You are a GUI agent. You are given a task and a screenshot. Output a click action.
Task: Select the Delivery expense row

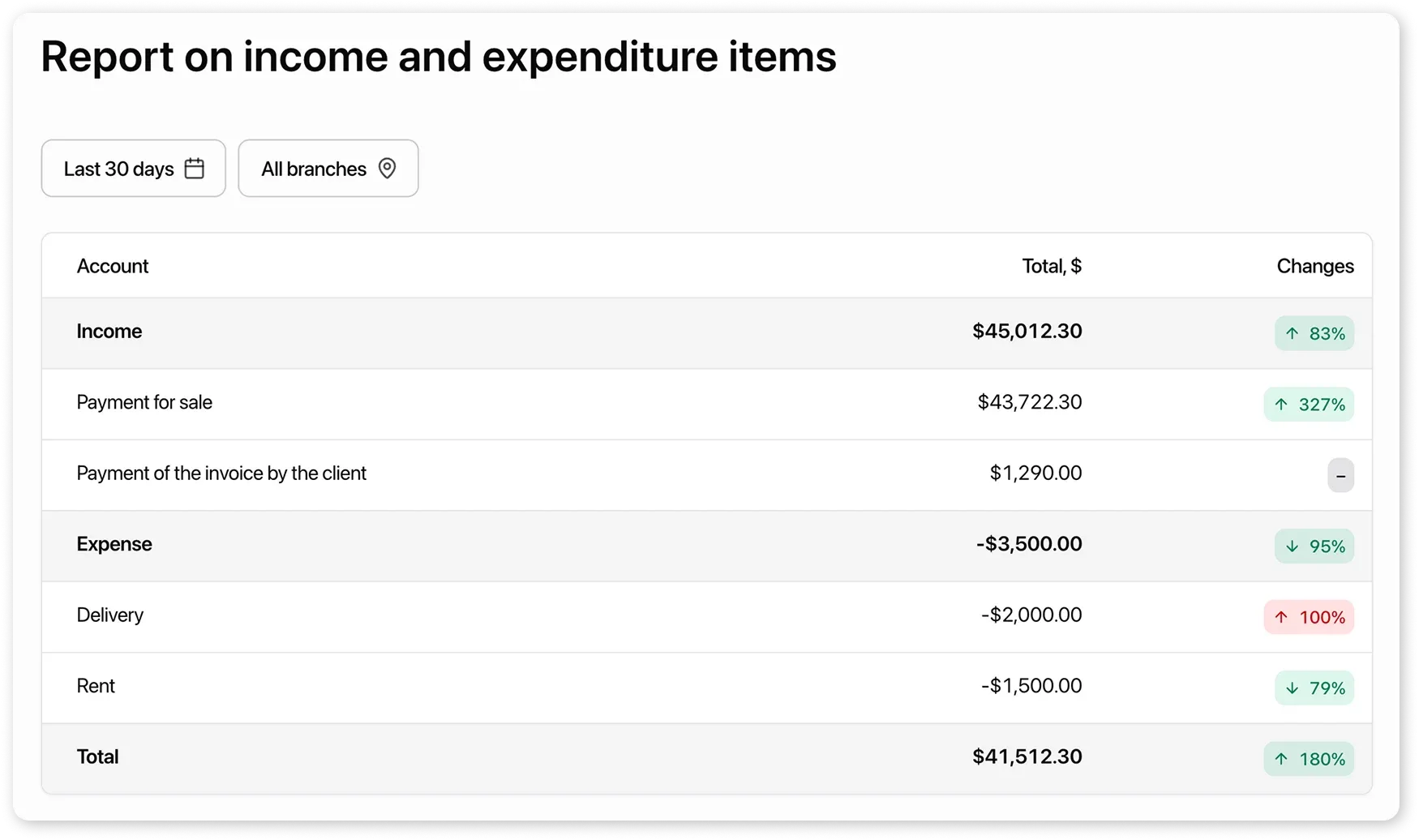(110, 615)
